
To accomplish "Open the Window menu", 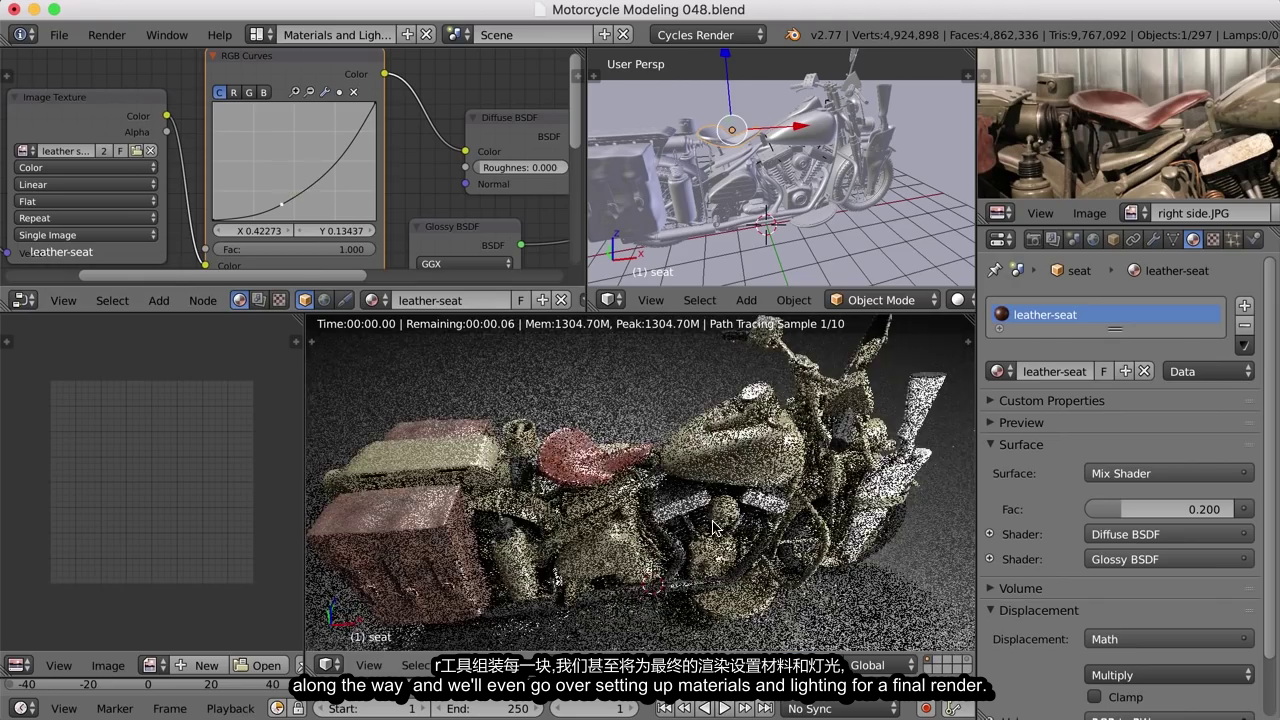I will pos(167,34).
